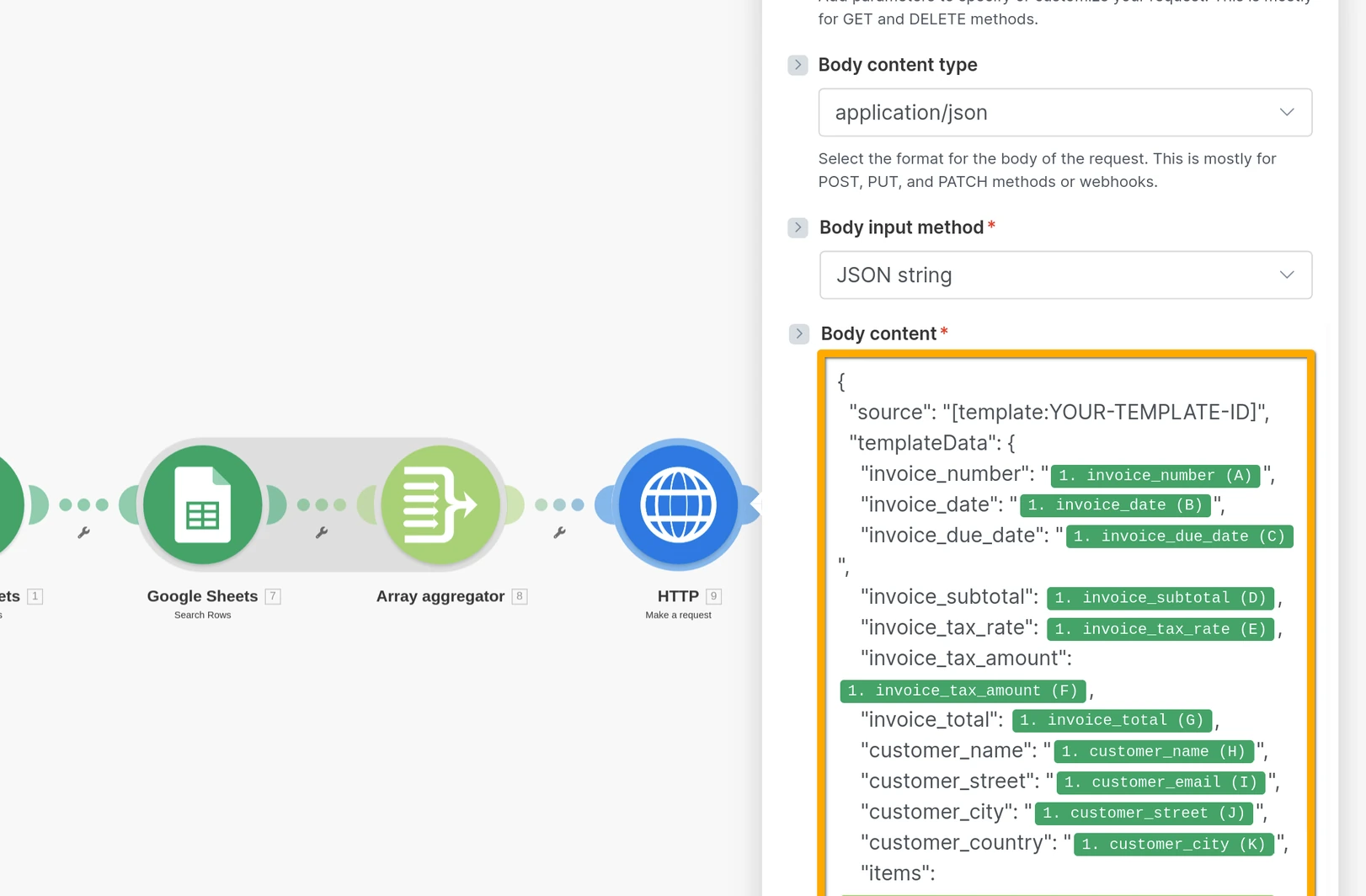1366x896 pixels.
Task: Open the Body content type dropdown
Action: tap(1065, 112)
